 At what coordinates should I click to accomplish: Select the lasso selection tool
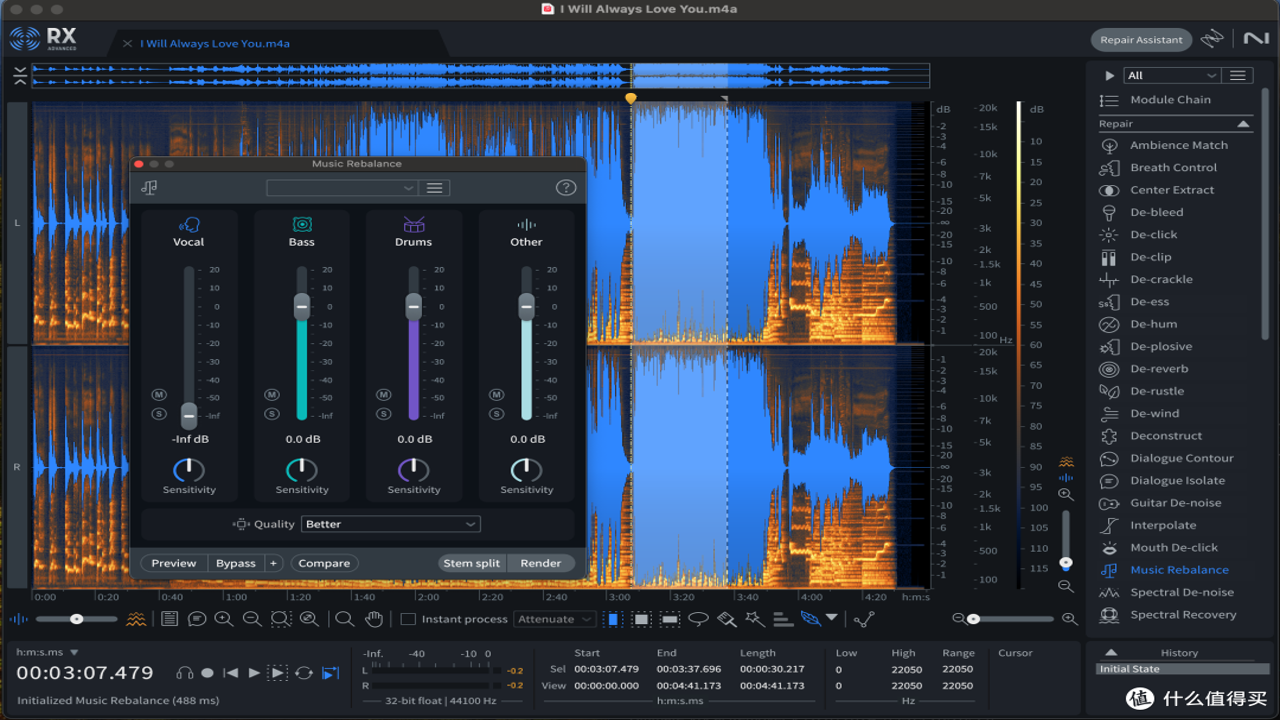698,619
